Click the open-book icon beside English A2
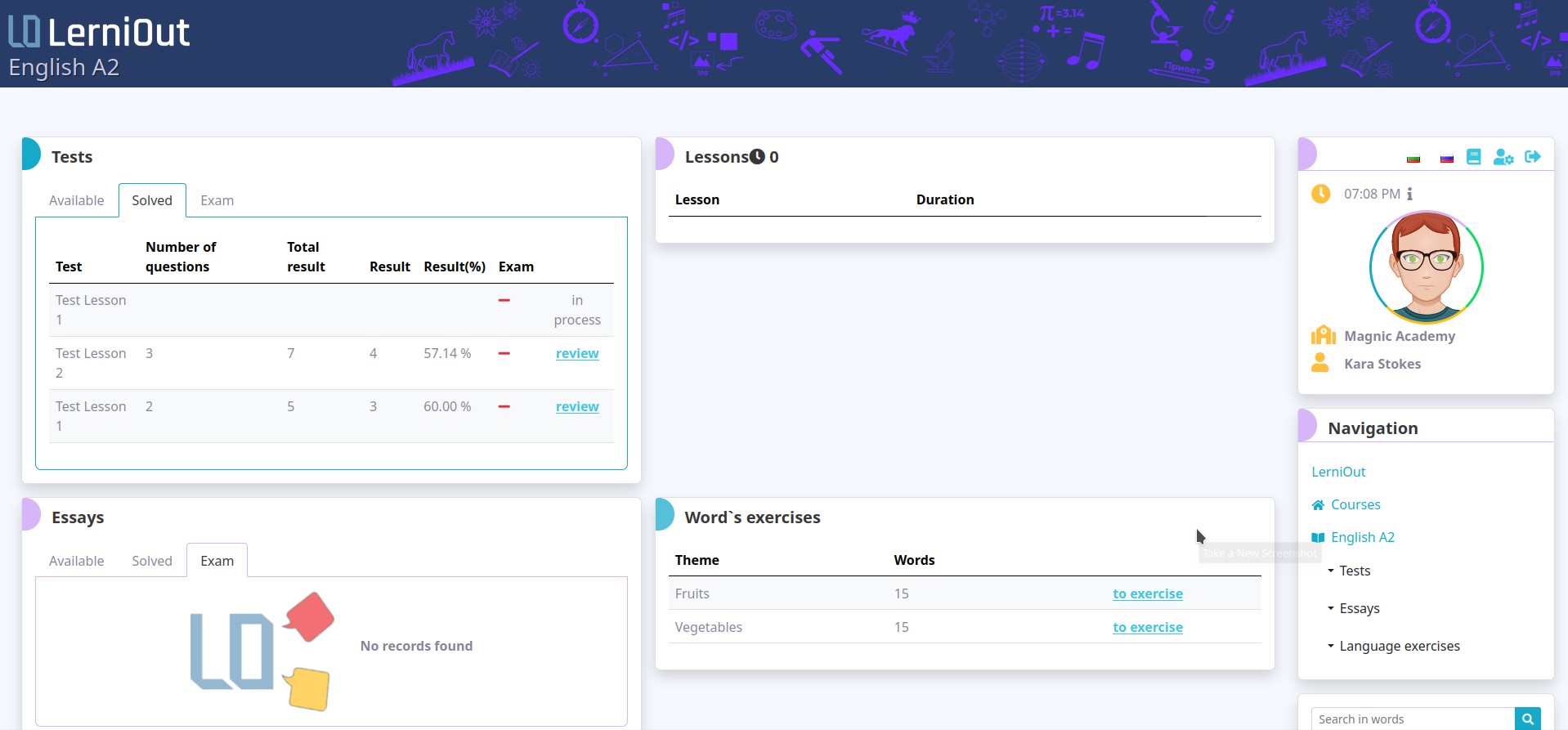The width and height of the screenshot is (1568, 730). pyautogui.click(x=1318, y=538)
